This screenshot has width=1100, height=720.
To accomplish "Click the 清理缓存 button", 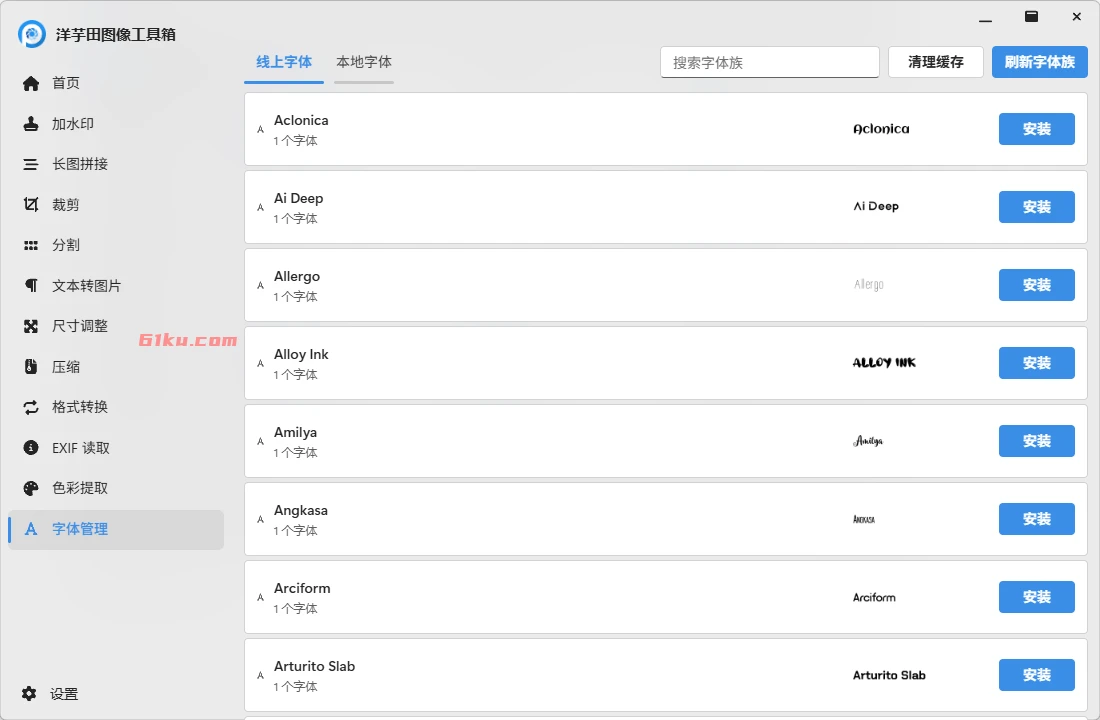I will coord(936,62).
